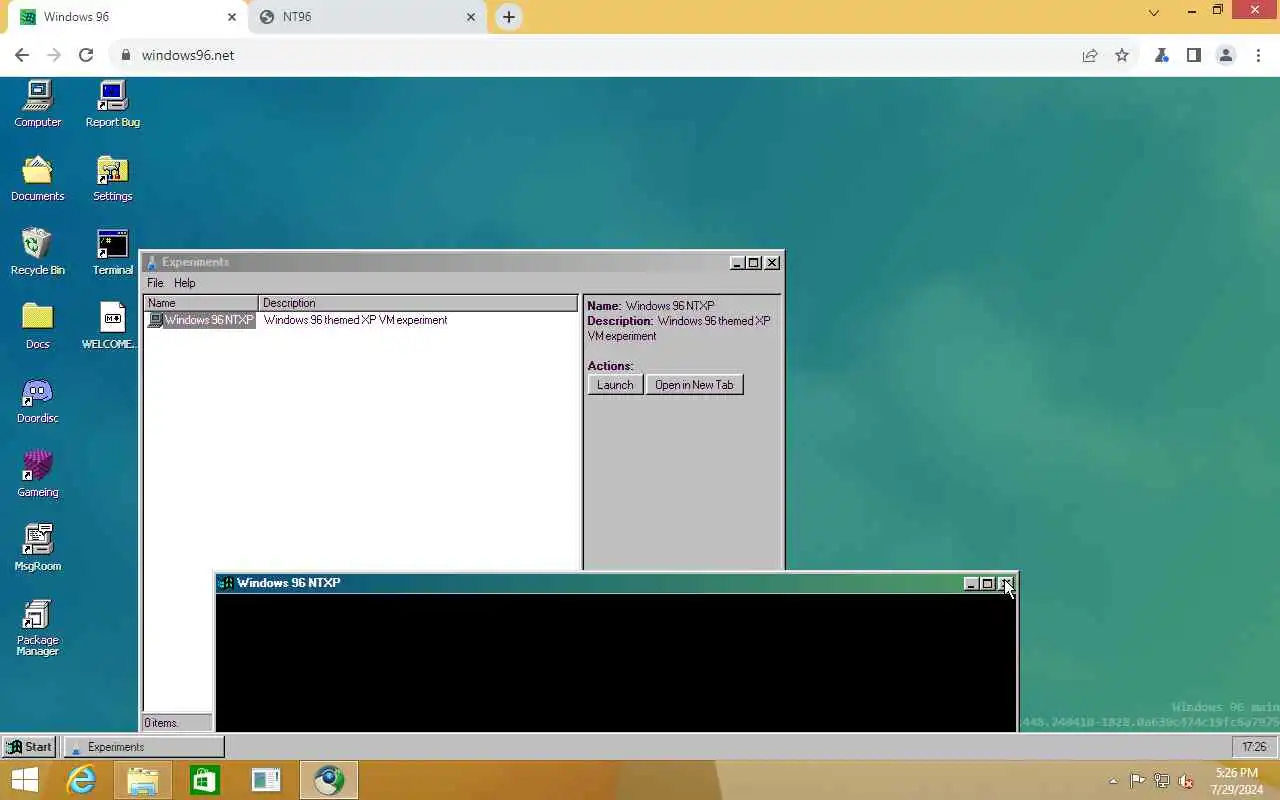Close the NT96 browser tab

pyautogui.click(x=471, y=17)
